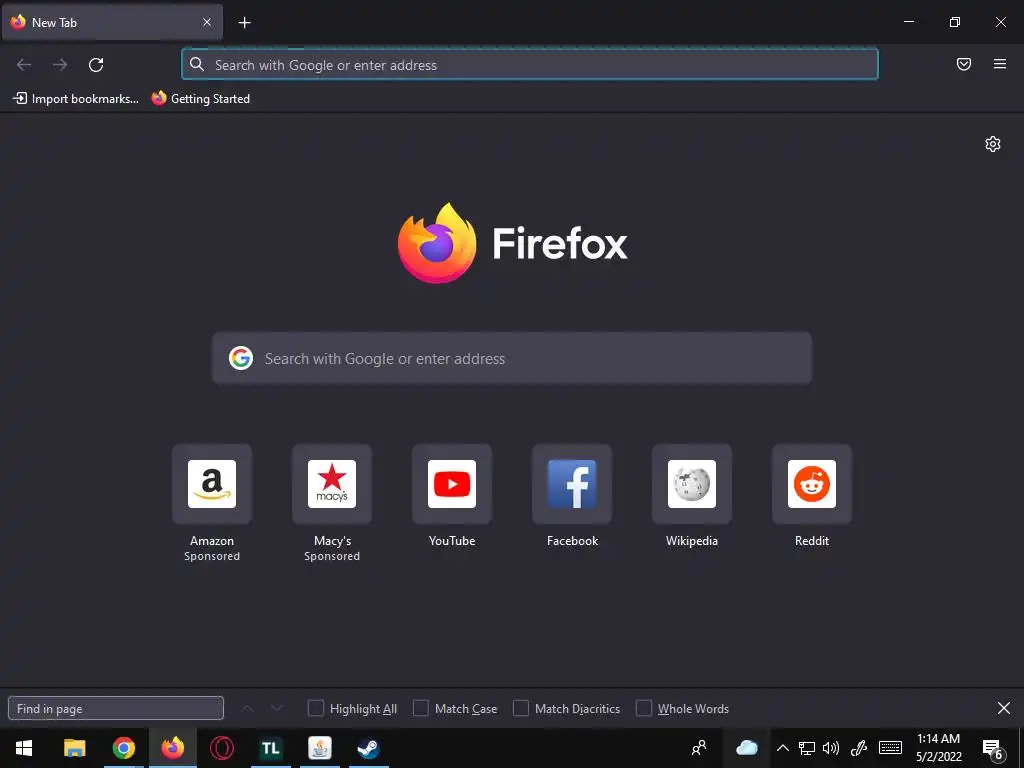Open the touch keyboard icon
The image size is (1024, 768).
(x=890, y=748)
